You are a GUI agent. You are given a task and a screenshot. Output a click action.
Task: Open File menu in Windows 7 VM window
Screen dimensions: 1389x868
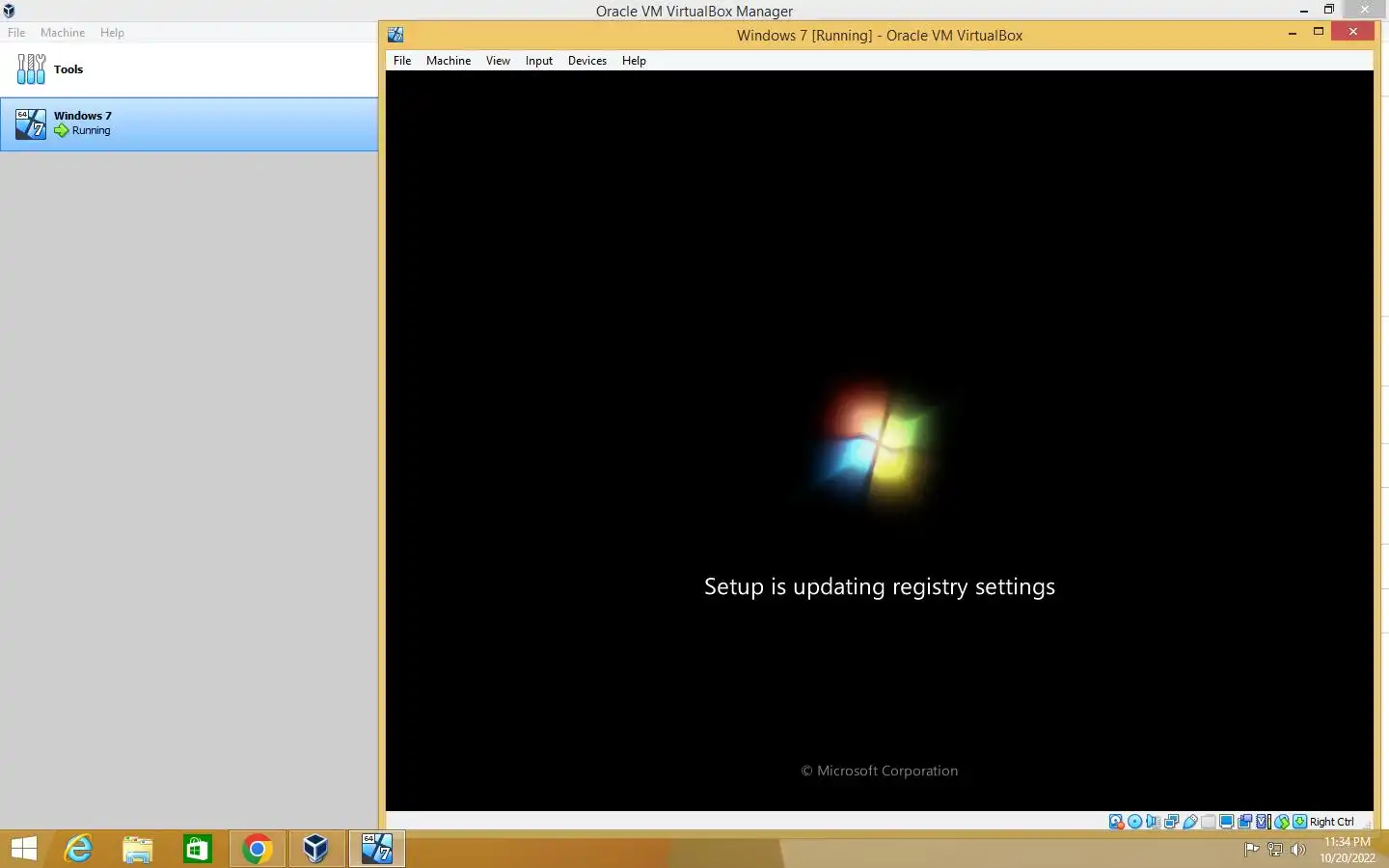click(402, 60)
